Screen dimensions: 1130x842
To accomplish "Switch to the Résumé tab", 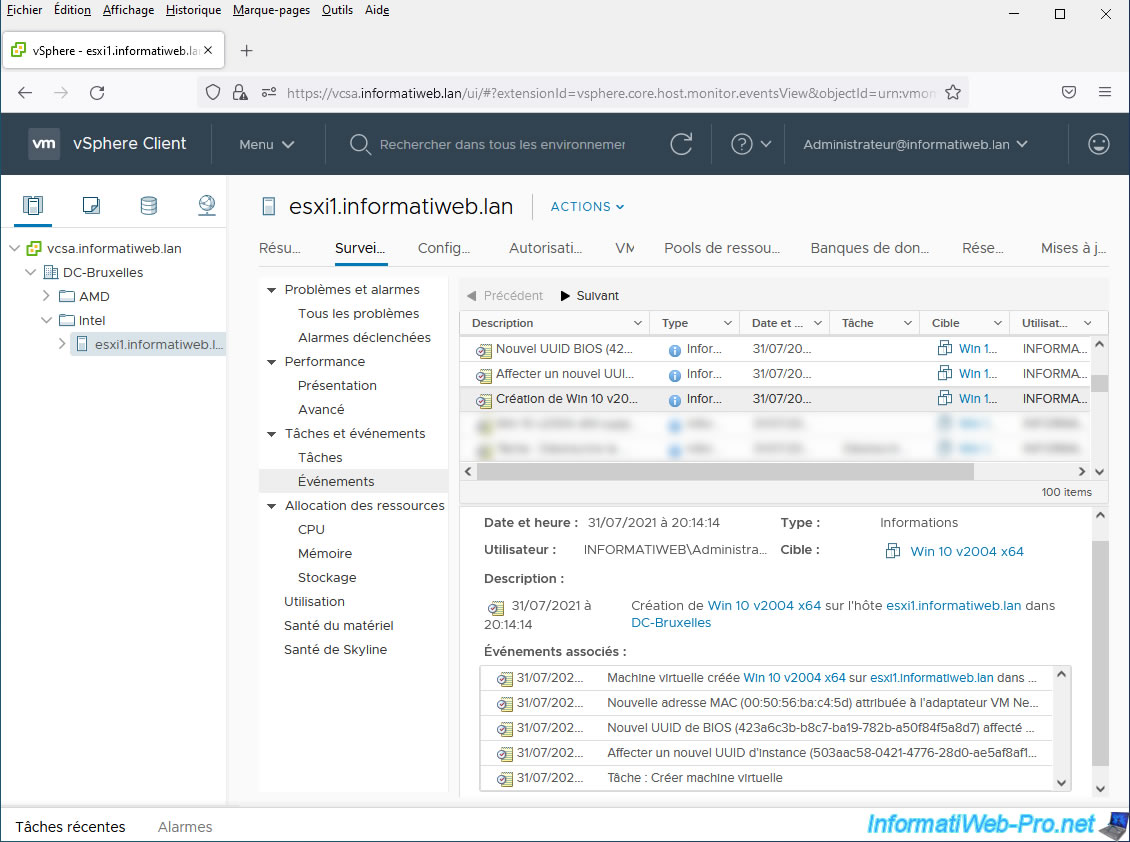I will pyautogui.click(x=280, y=248).
